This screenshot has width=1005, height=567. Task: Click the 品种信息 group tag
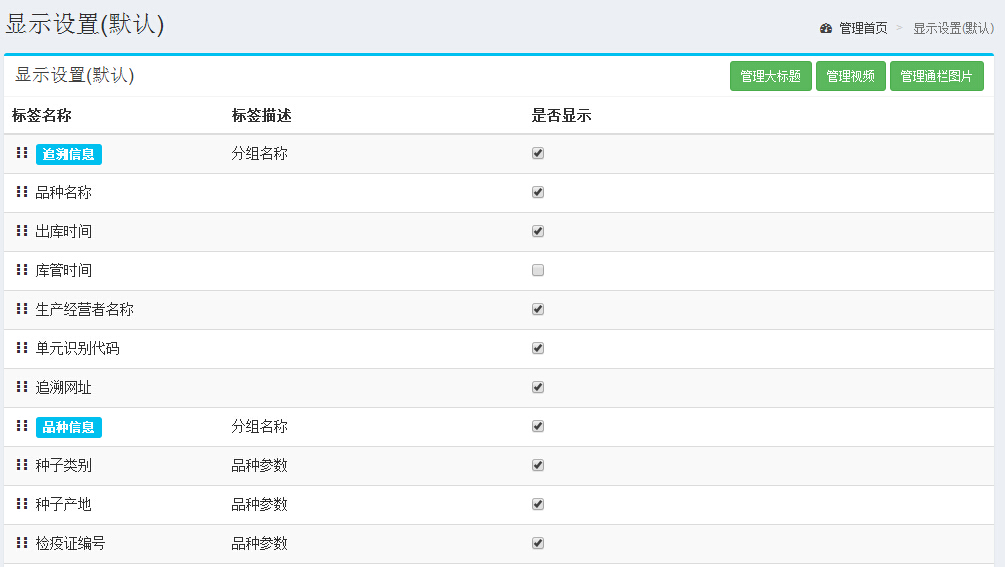[69, 427]
